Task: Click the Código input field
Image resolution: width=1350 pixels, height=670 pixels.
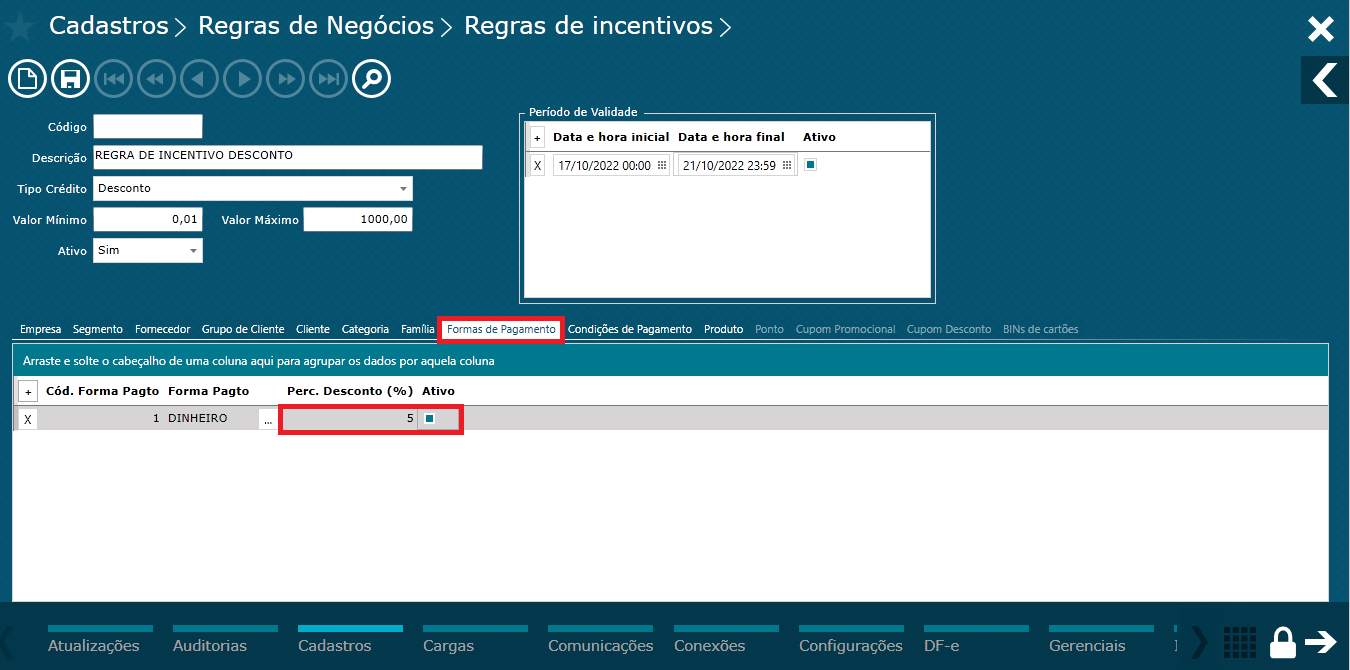Action: pyautogui.click(x=148, y=126)
